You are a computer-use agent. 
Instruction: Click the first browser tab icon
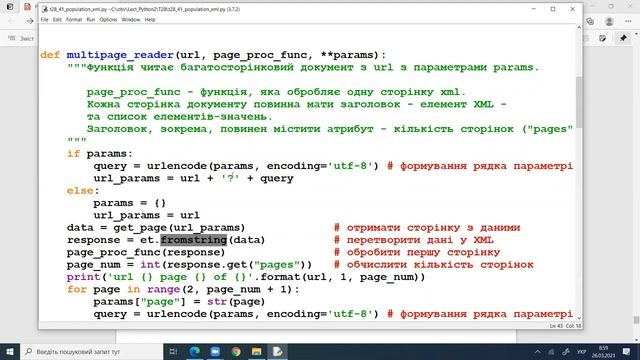(10, 7)
